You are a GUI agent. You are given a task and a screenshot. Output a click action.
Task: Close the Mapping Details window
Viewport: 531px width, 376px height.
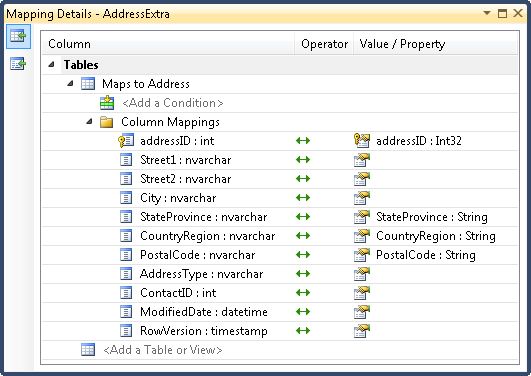(x=518, y=14)
